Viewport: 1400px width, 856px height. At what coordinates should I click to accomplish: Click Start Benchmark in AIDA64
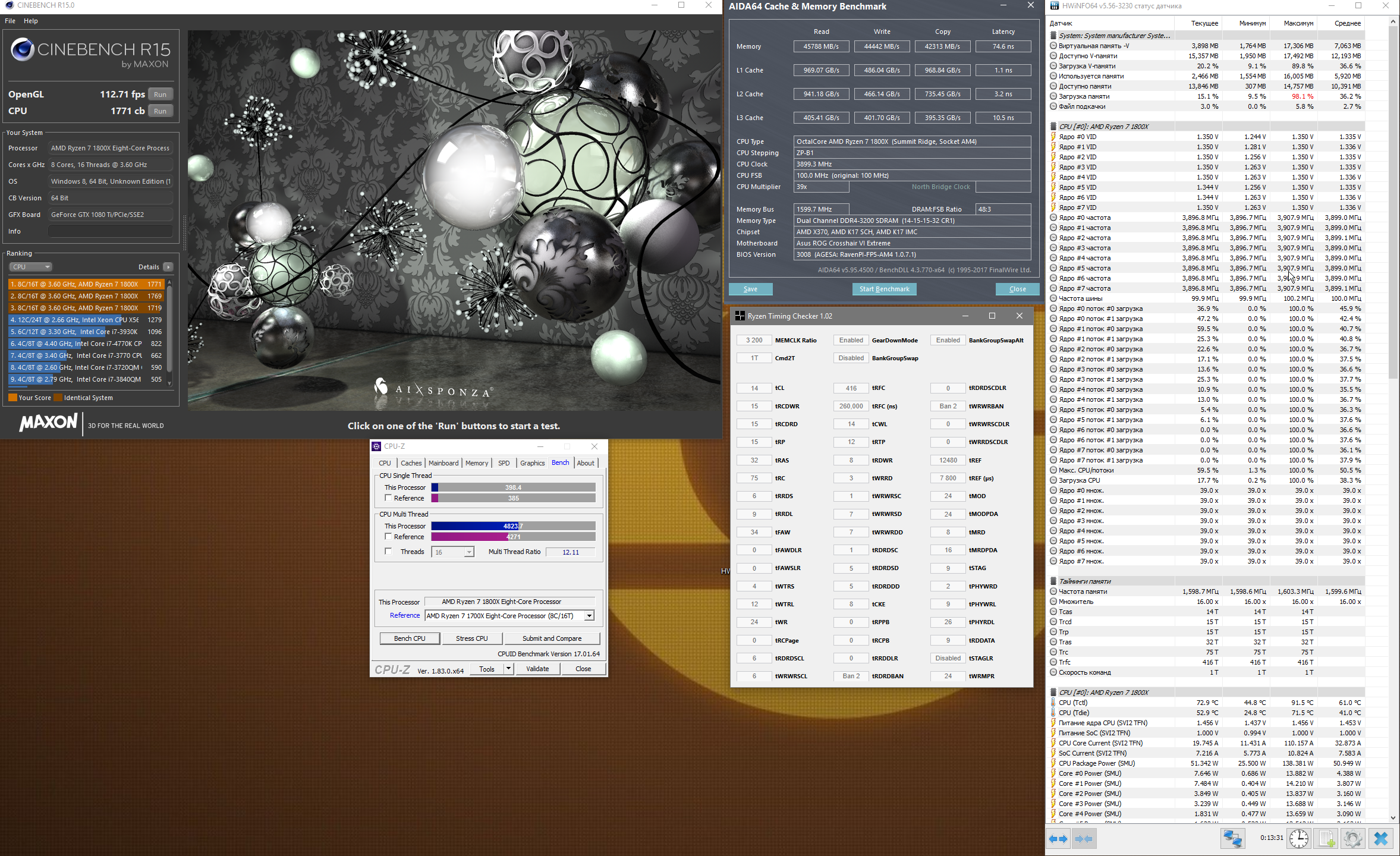click(884, 289)
